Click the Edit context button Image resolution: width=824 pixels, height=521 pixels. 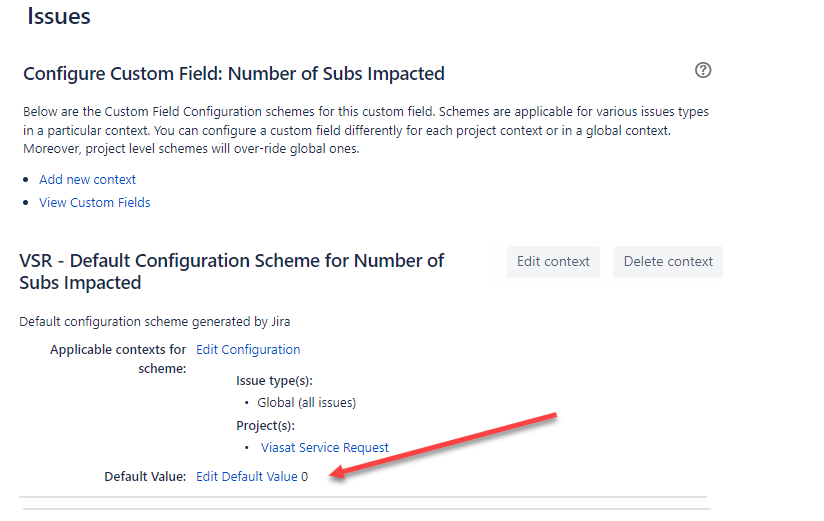(x=553, y=261)
